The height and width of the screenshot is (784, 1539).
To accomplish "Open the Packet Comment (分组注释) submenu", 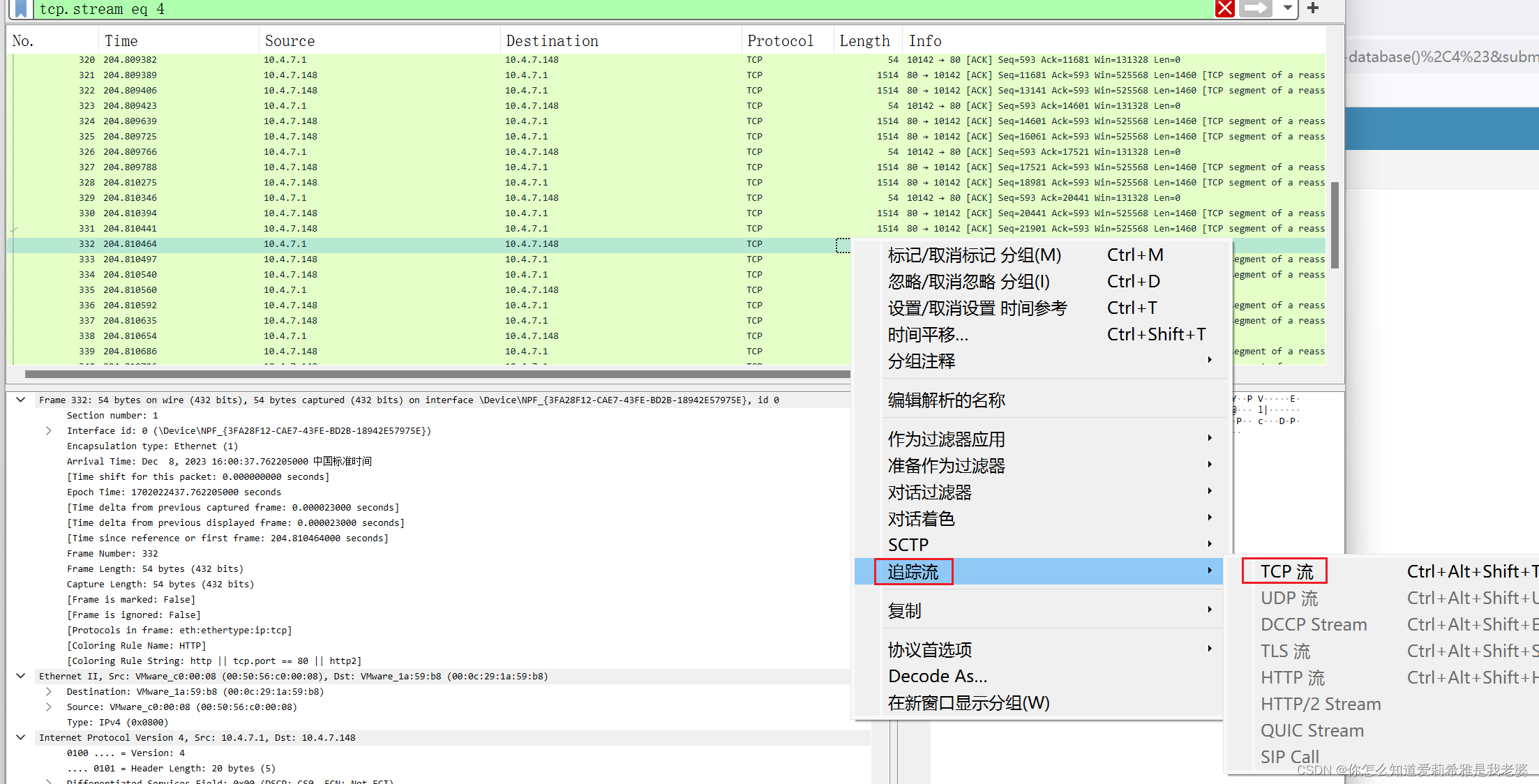I will pos(1039,361).
